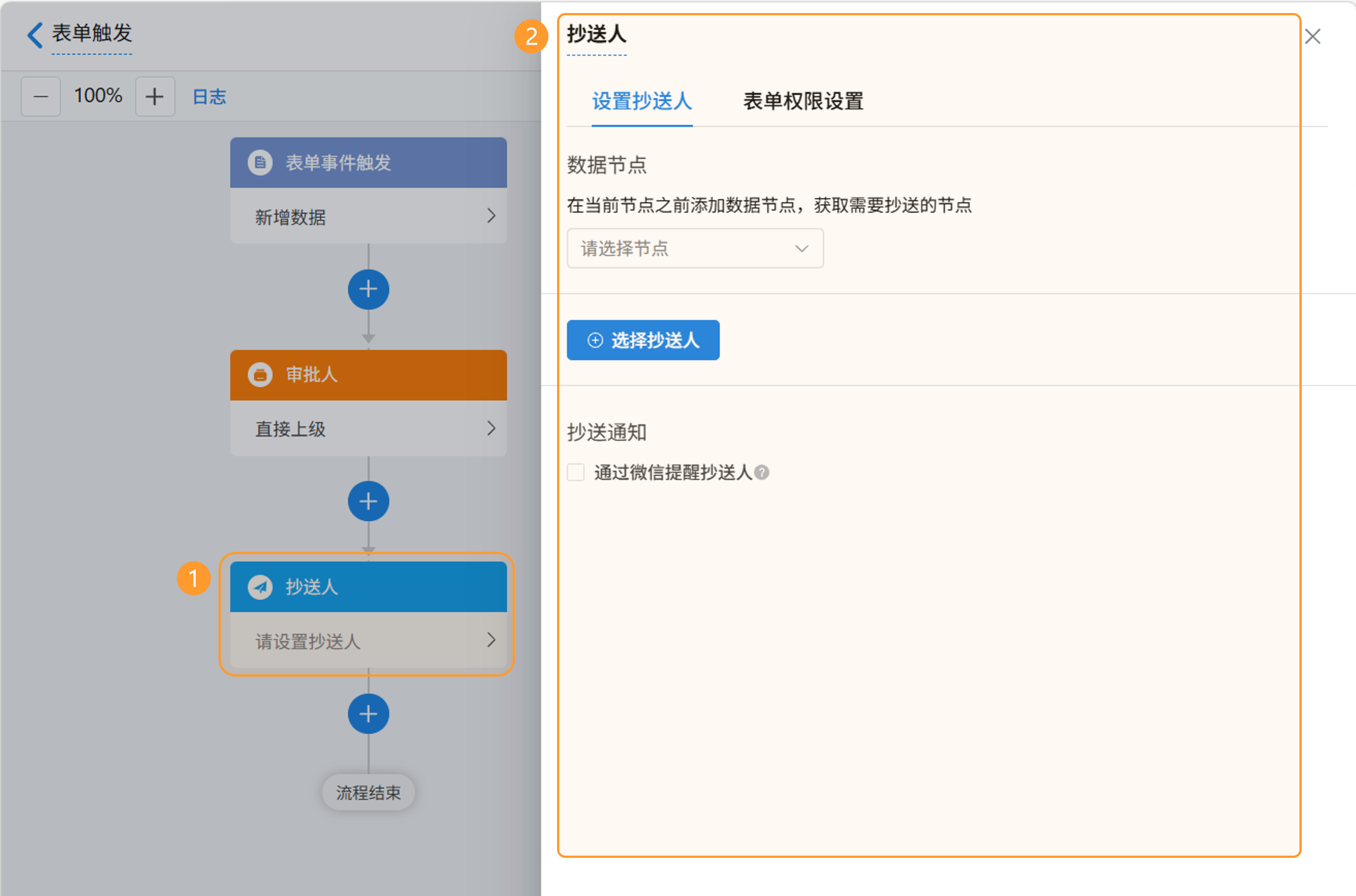1356x896 pixels.
Task: Click the back arrow beside 表单触发
Action: pos(35,35)
